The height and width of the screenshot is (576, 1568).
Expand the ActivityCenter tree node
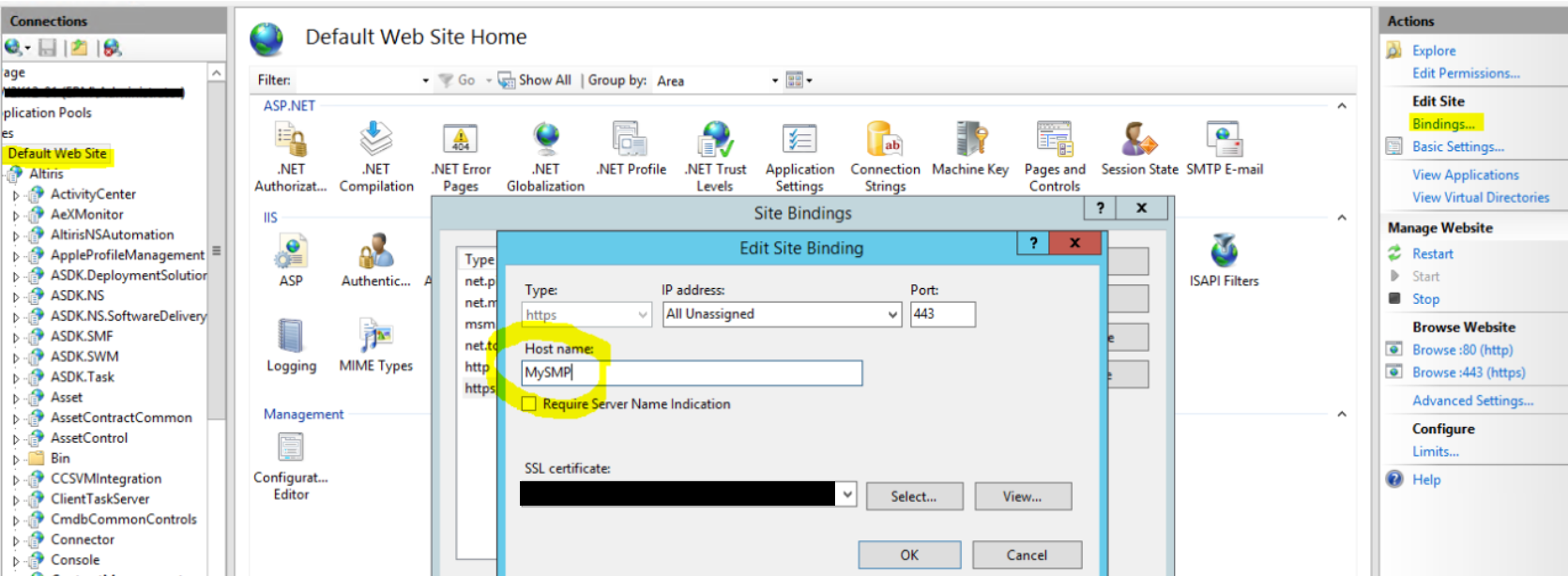(15, 195)
